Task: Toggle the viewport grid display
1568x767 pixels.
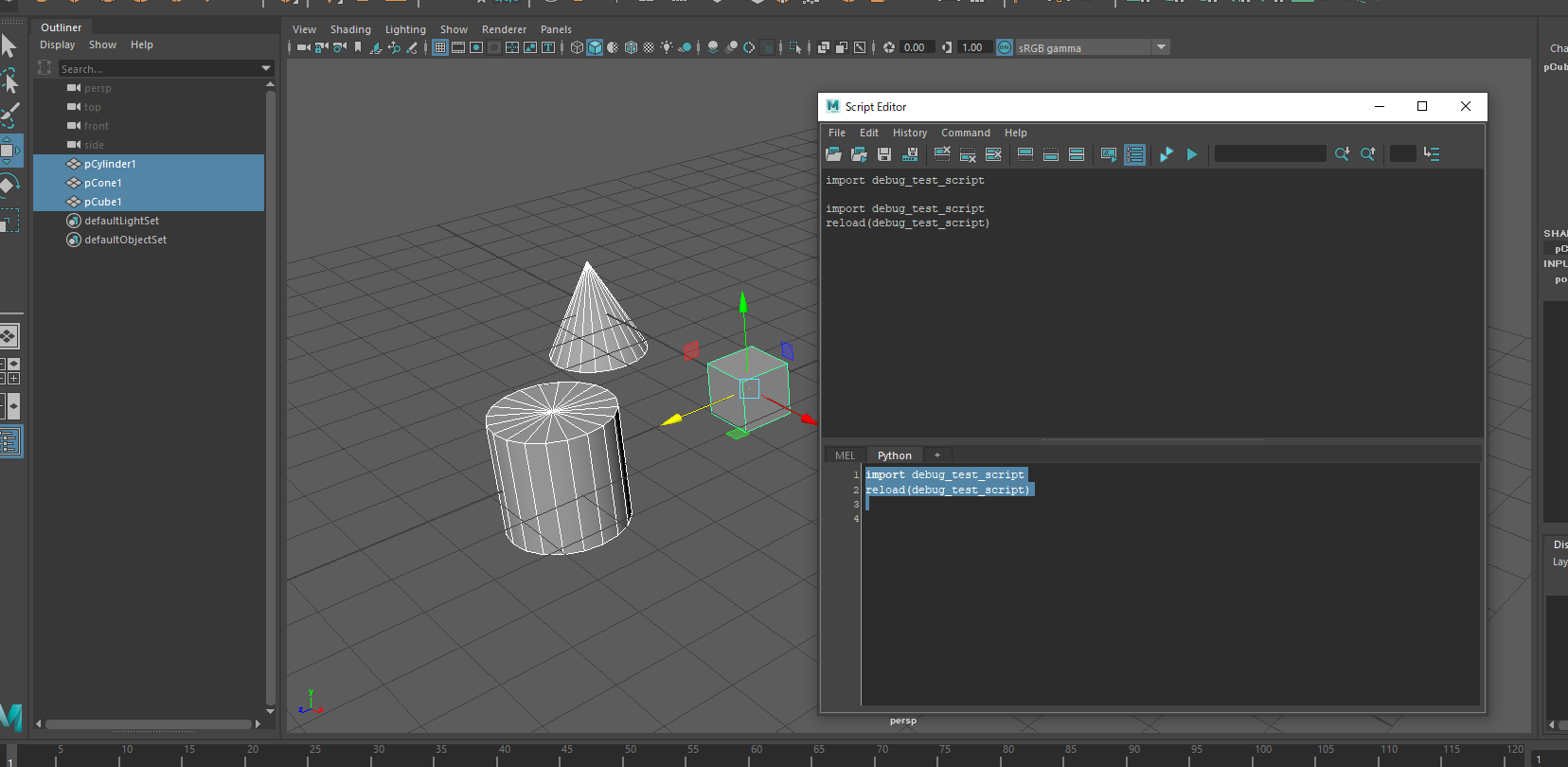Action: 440,47
